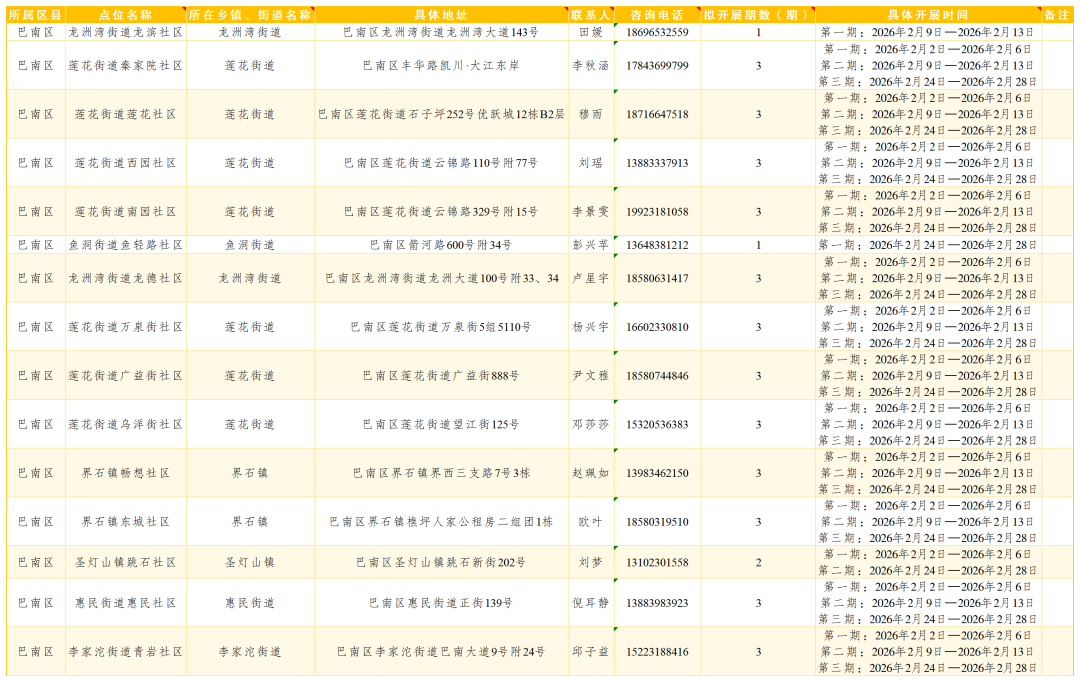Select the 具体开展时间 column header

[x=927, y=15]
